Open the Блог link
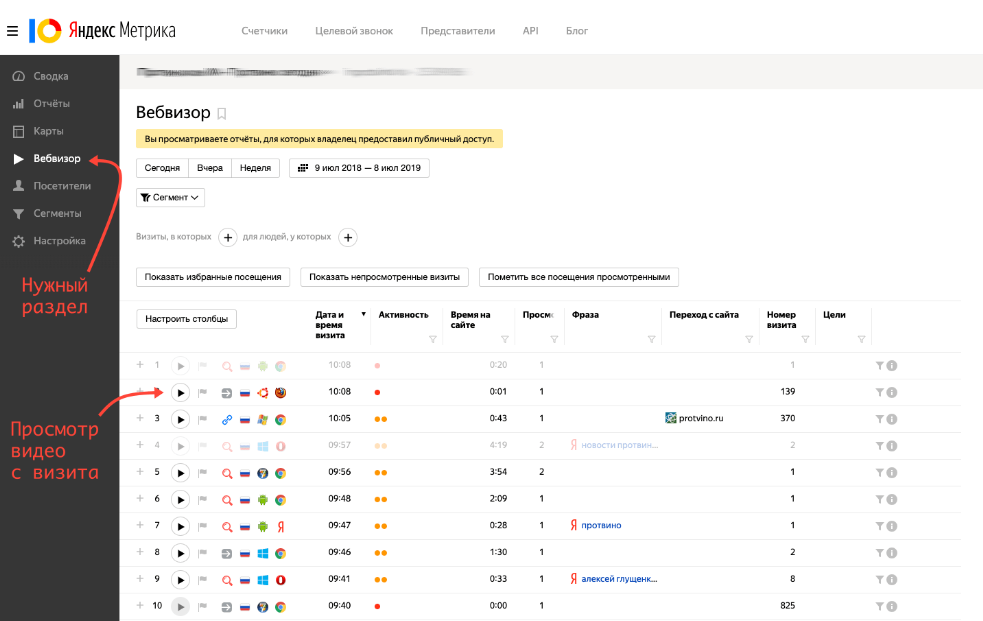Viewport: 983px width, 621px height. coord(577,31)
